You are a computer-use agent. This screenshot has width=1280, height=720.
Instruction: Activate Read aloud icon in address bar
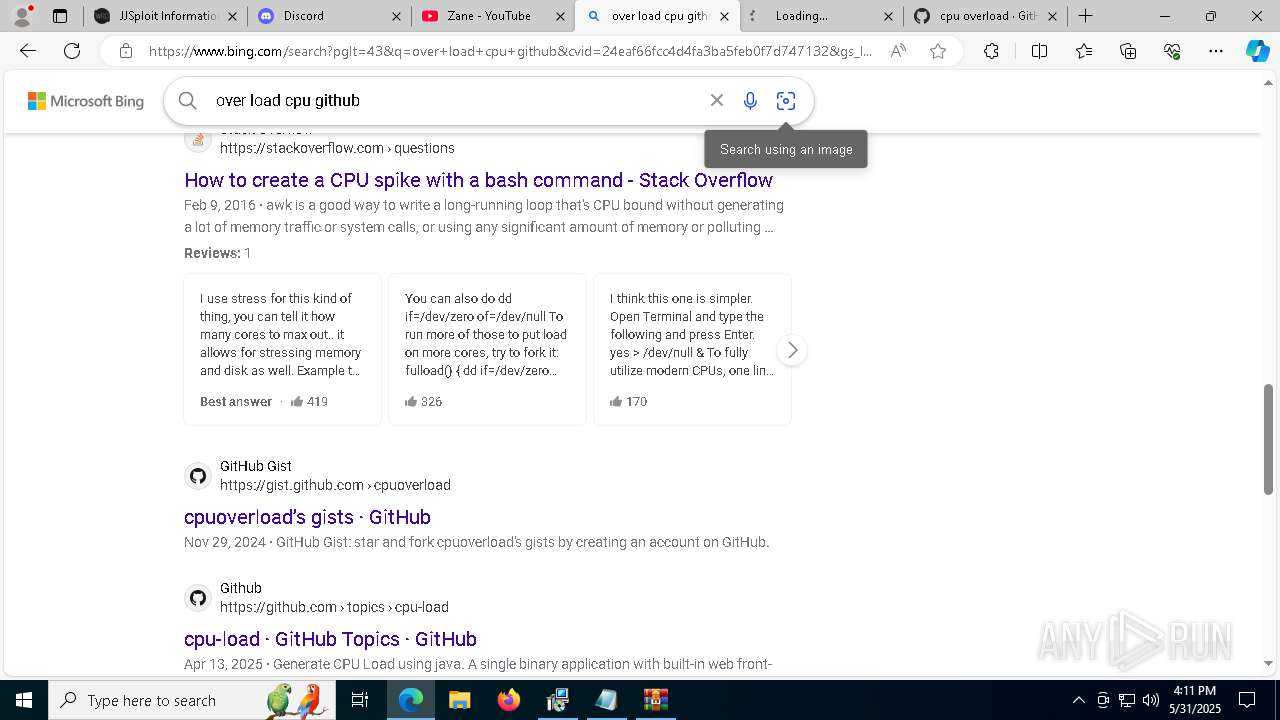point(898,51)
